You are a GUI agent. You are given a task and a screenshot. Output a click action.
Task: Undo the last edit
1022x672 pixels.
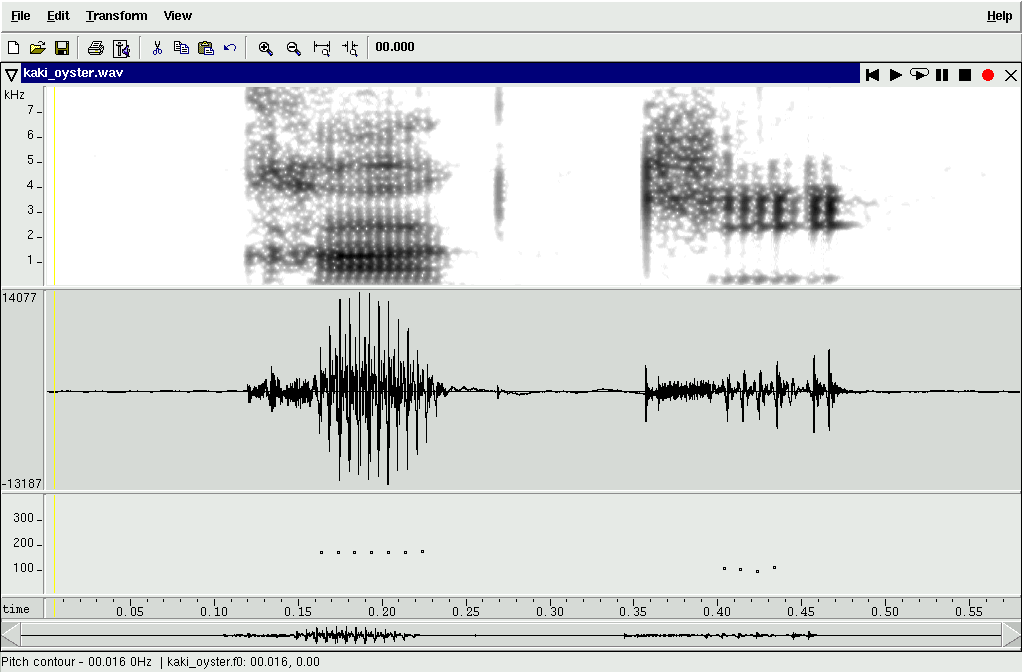(230, 47)
